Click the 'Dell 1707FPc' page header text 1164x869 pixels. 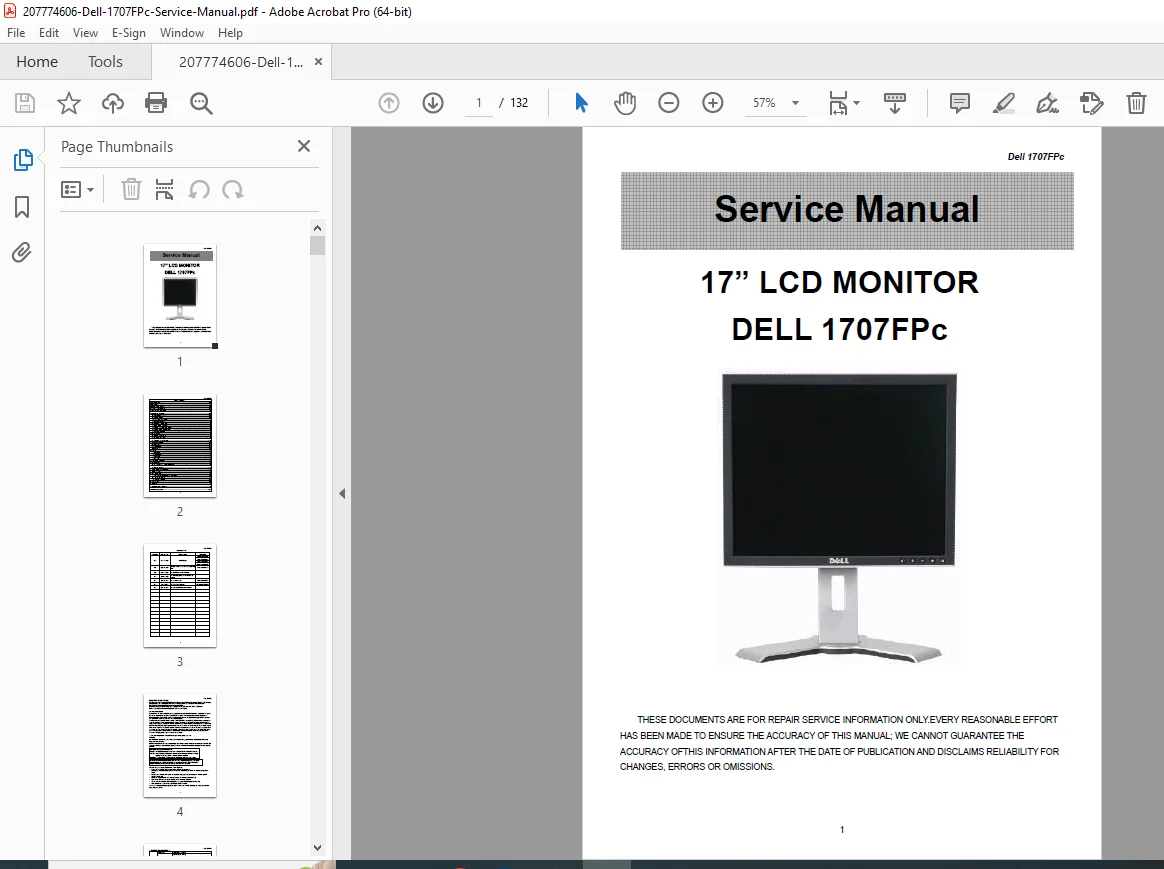click(x=1036, y=157)
